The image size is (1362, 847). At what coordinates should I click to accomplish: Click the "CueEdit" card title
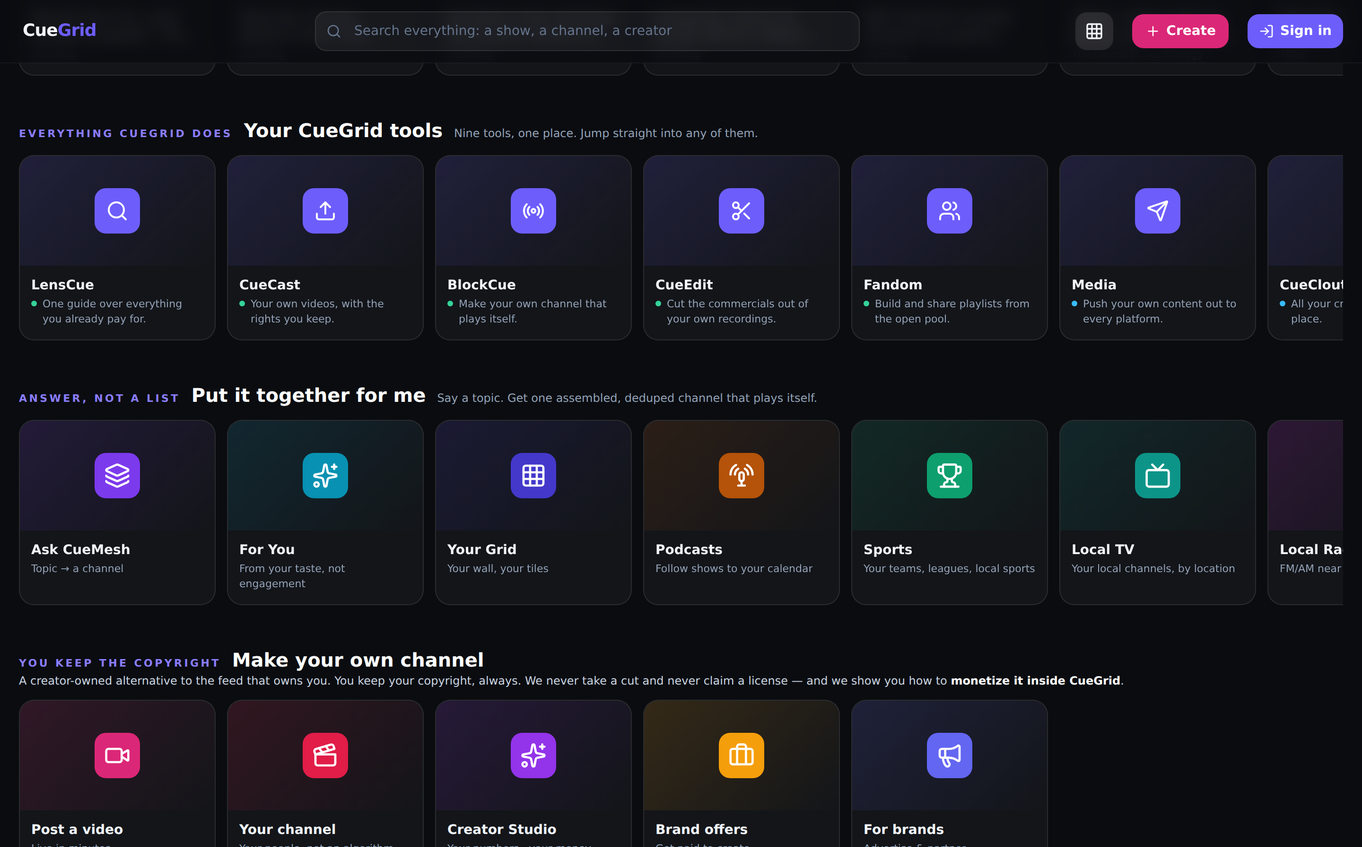pyautogui.click(x=684, y=285)
